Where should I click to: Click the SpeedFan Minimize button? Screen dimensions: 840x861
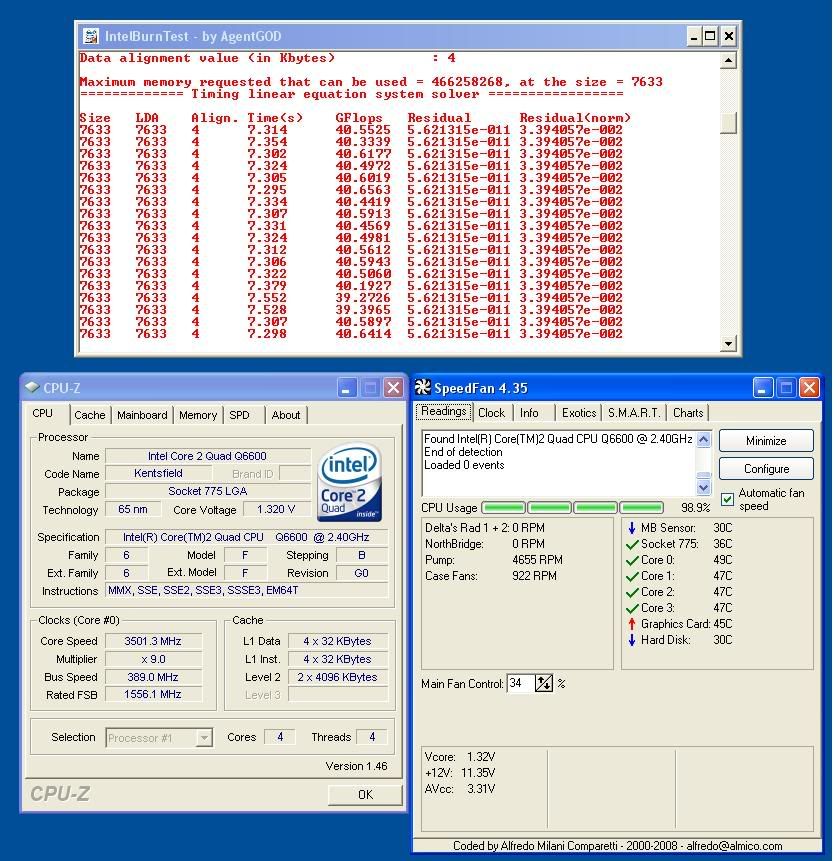coord(765,441)
